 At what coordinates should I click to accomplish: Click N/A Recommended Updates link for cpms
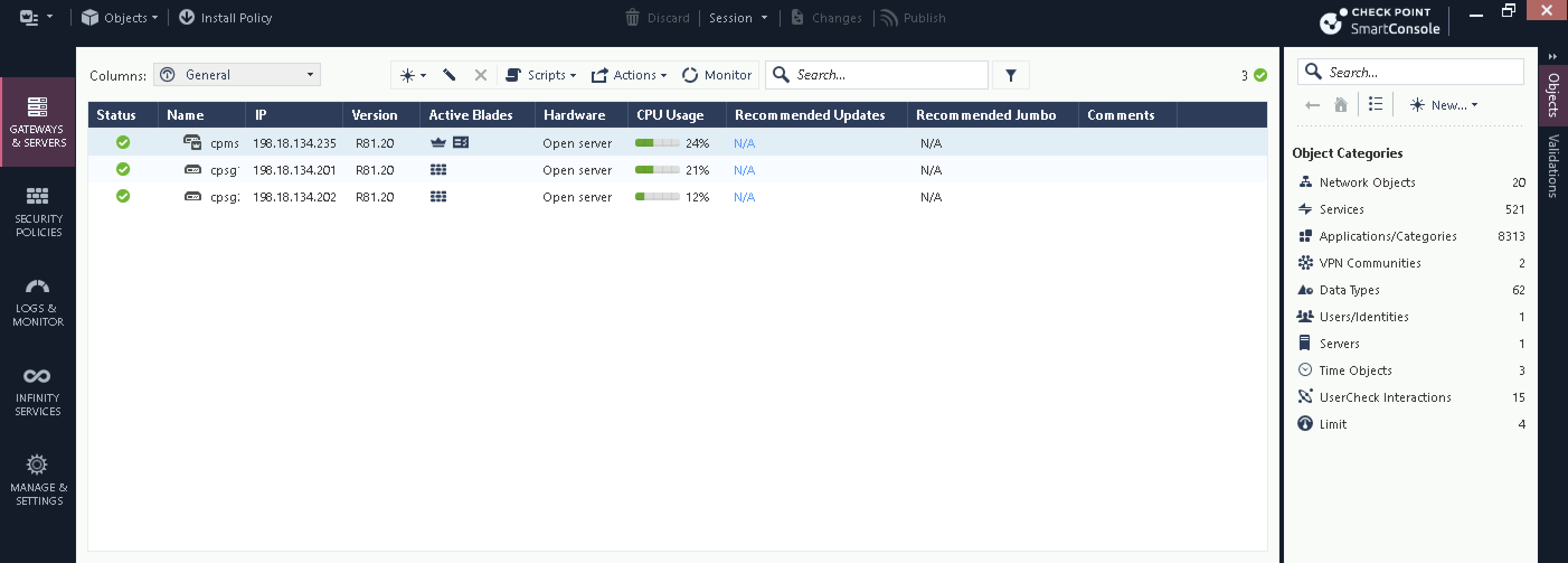[x=744, y=143]
